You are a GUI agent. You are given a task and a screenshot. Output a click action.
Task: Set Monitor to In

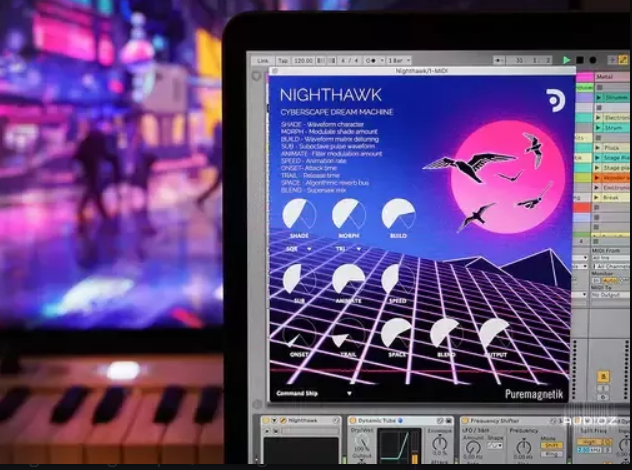tap(596, 281)
